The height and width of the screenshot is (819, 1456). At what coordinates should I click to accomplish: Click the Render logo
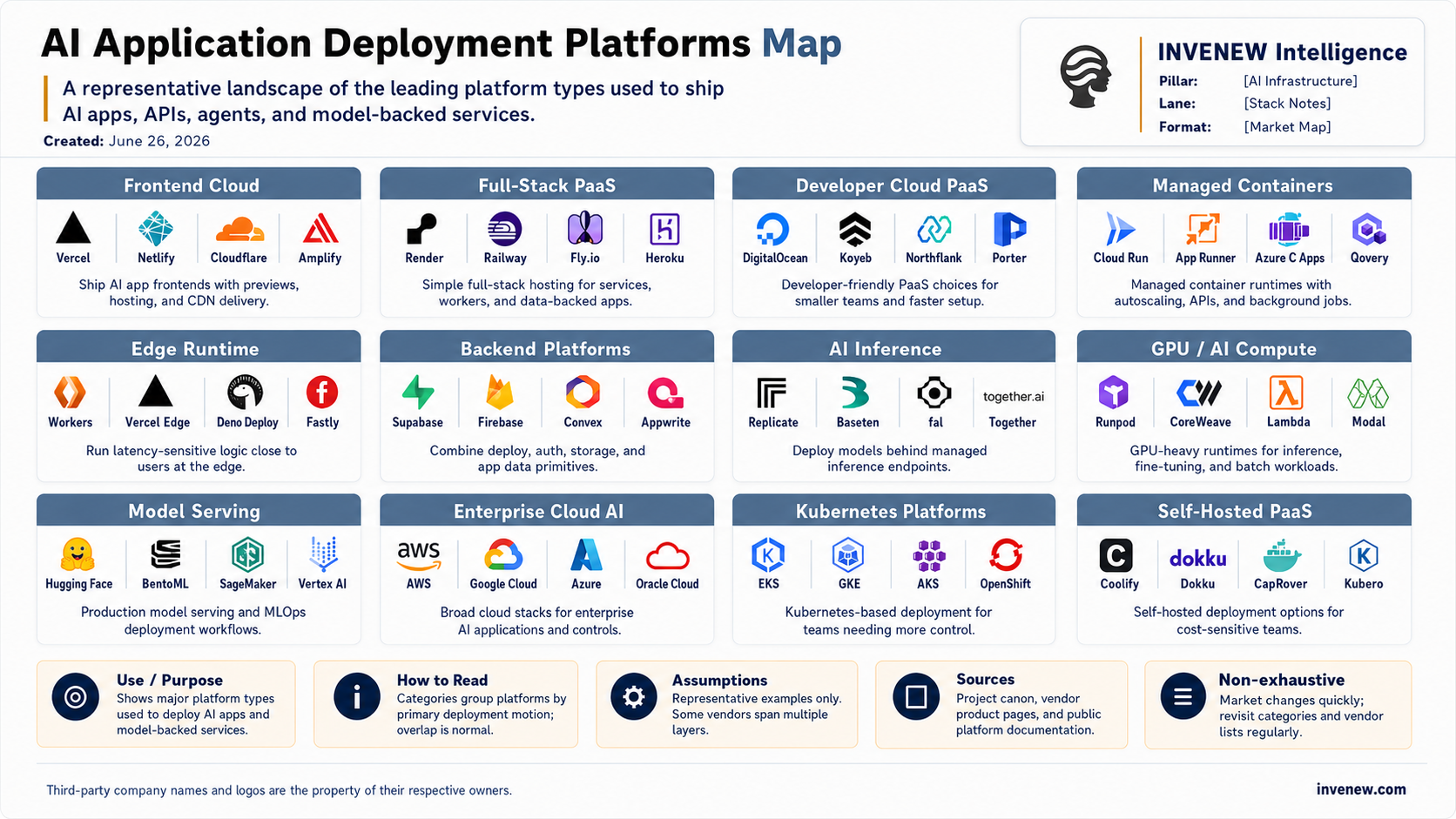[422, 229]
